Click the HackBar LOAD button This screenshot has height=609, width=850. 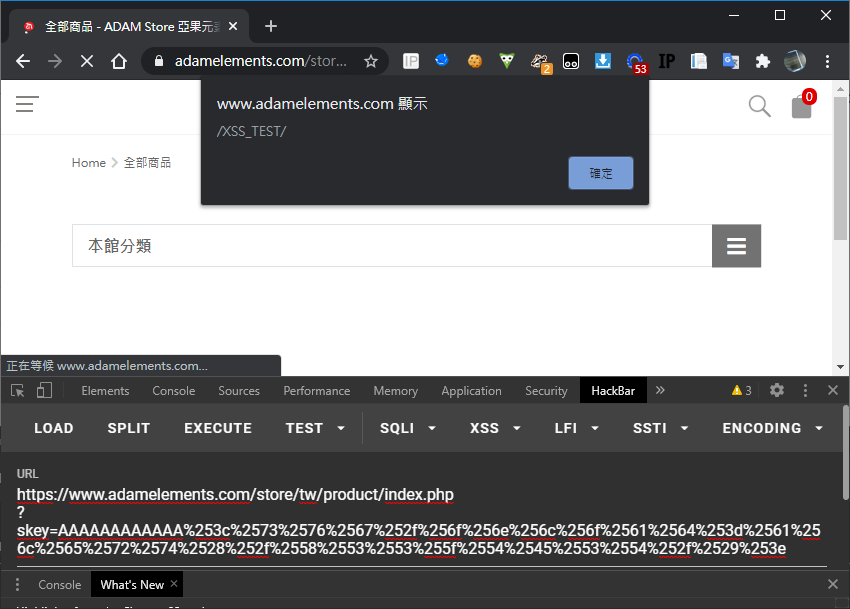(x=54, y=428)
